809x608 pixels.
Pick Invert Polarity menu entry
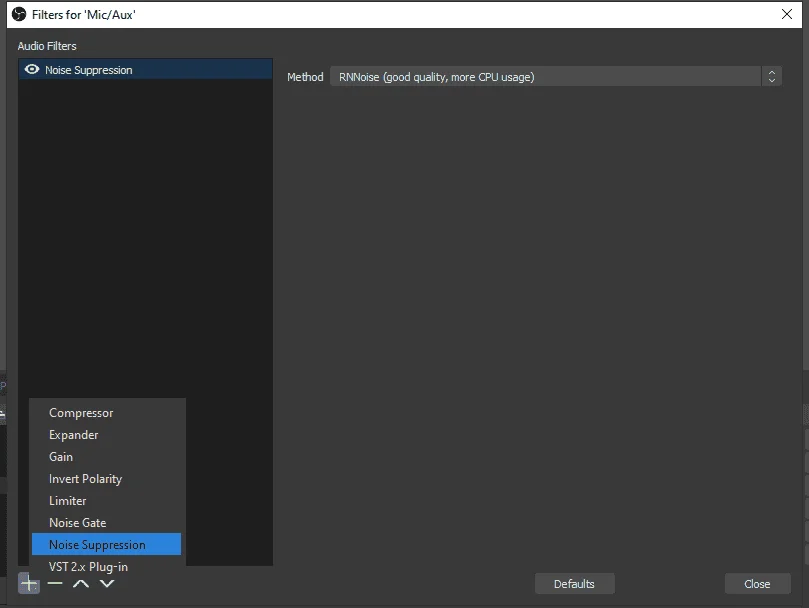coord(106,478)
